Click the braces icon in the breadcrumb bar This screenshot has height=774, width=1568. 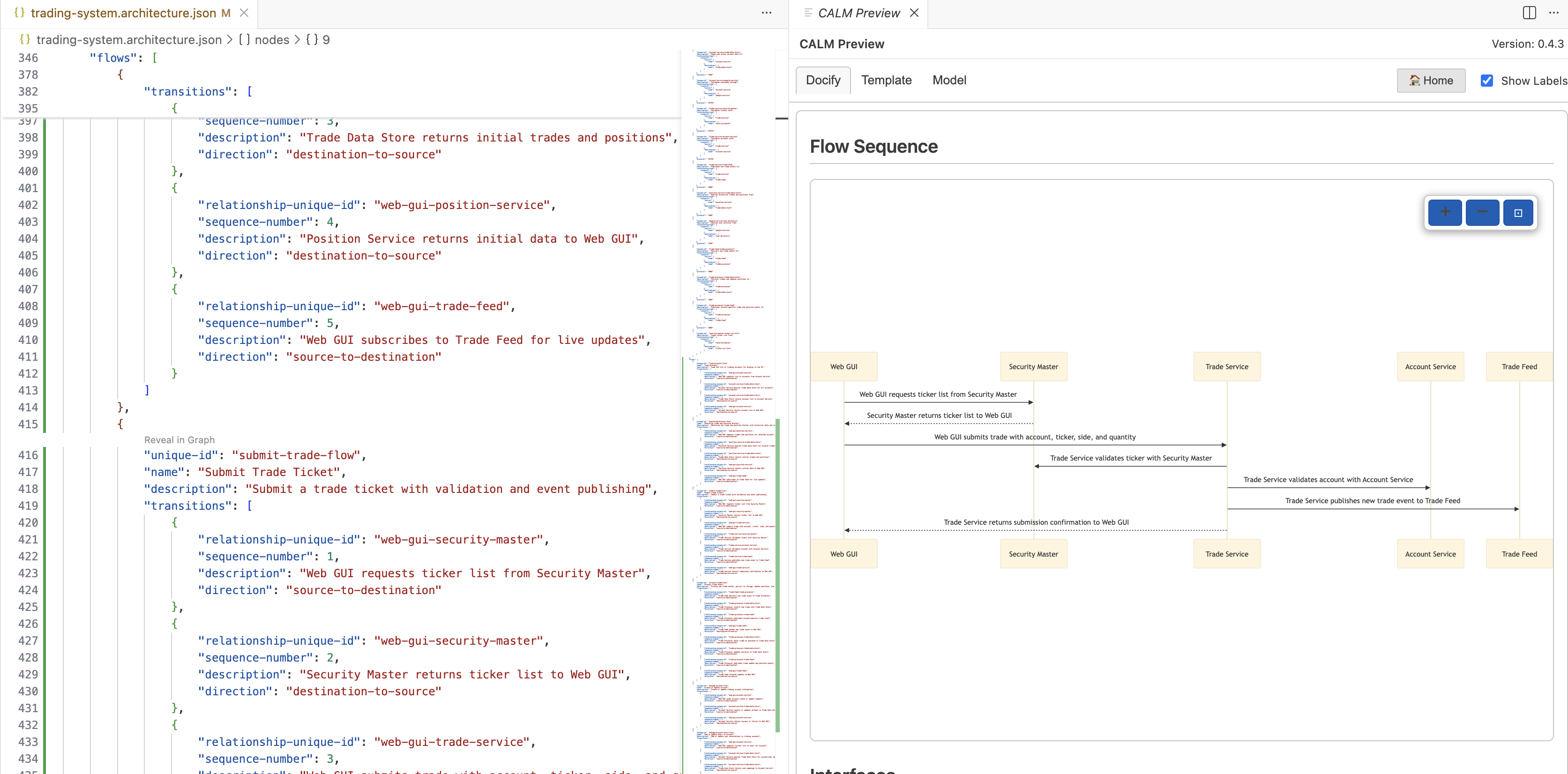tap(25, 39)
